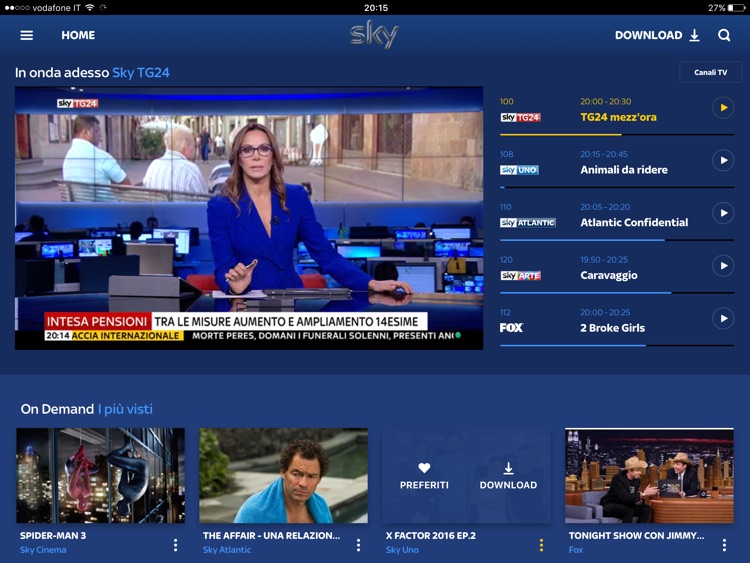
Task: Tap DOWNLOAD label in header
Action: click(649, 35)
